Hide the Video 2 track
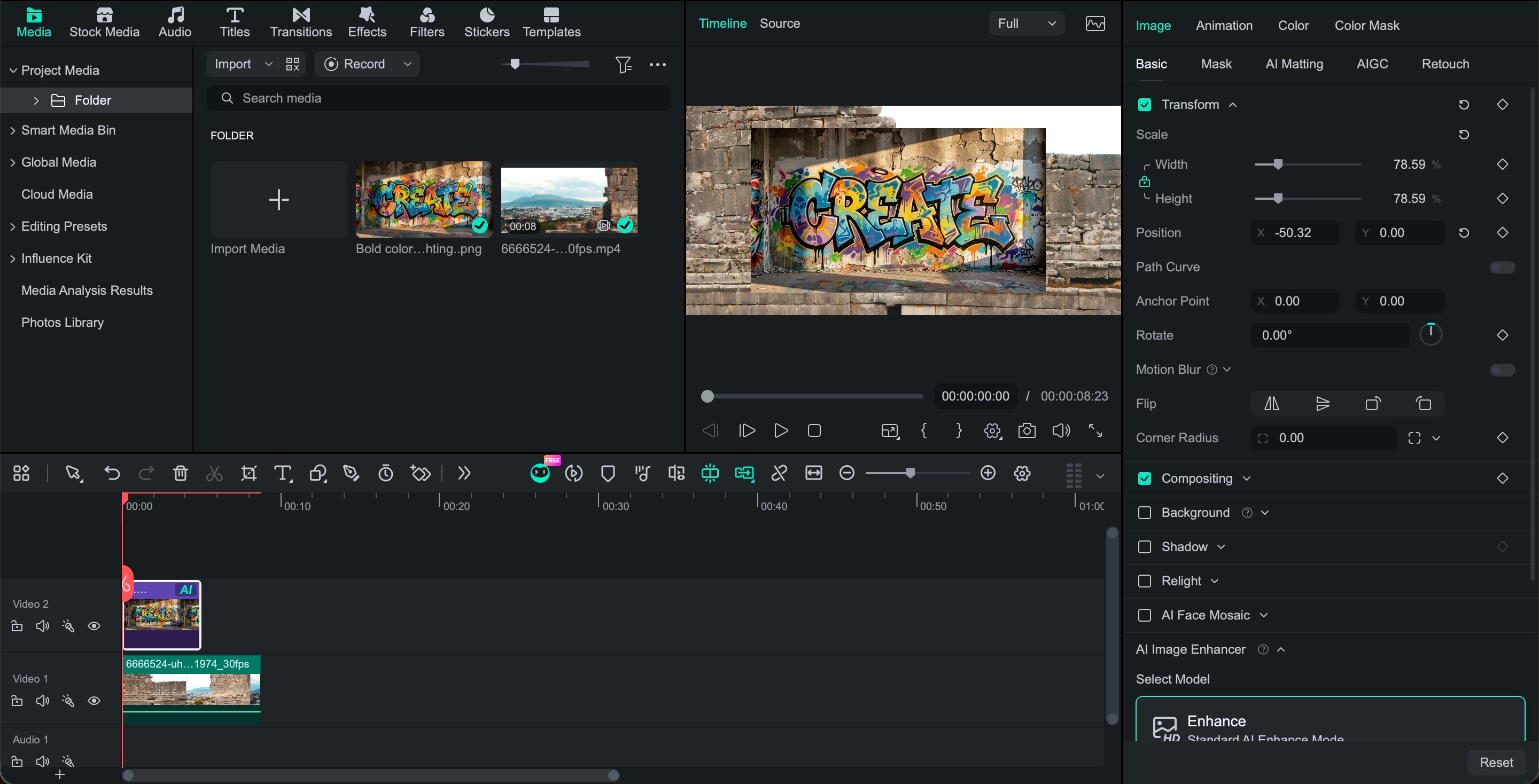Image resolution: width=1539 pixels, height=784 pixels. 94,626
